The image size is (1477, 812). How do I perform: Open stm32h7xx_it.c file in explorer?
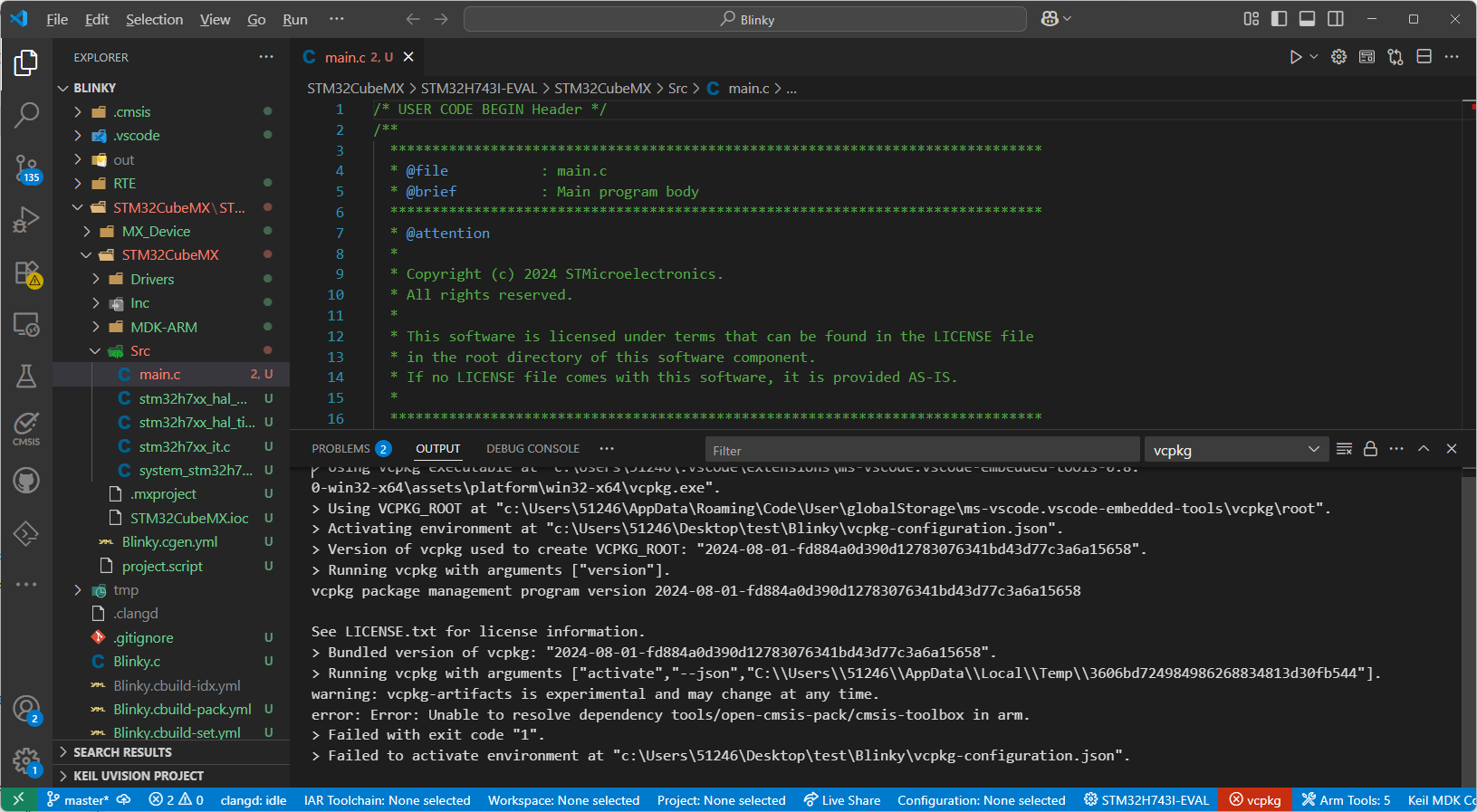click(x=184, y=446)
